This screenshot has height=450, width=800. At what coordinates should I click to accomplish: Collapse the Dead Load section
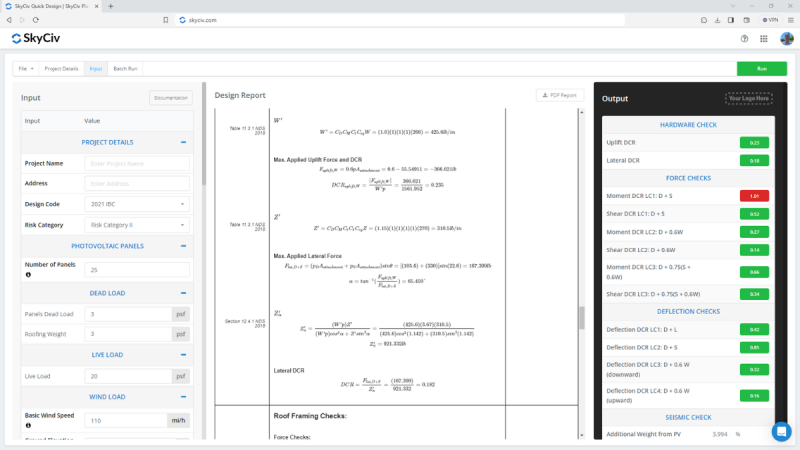[183, 291]
